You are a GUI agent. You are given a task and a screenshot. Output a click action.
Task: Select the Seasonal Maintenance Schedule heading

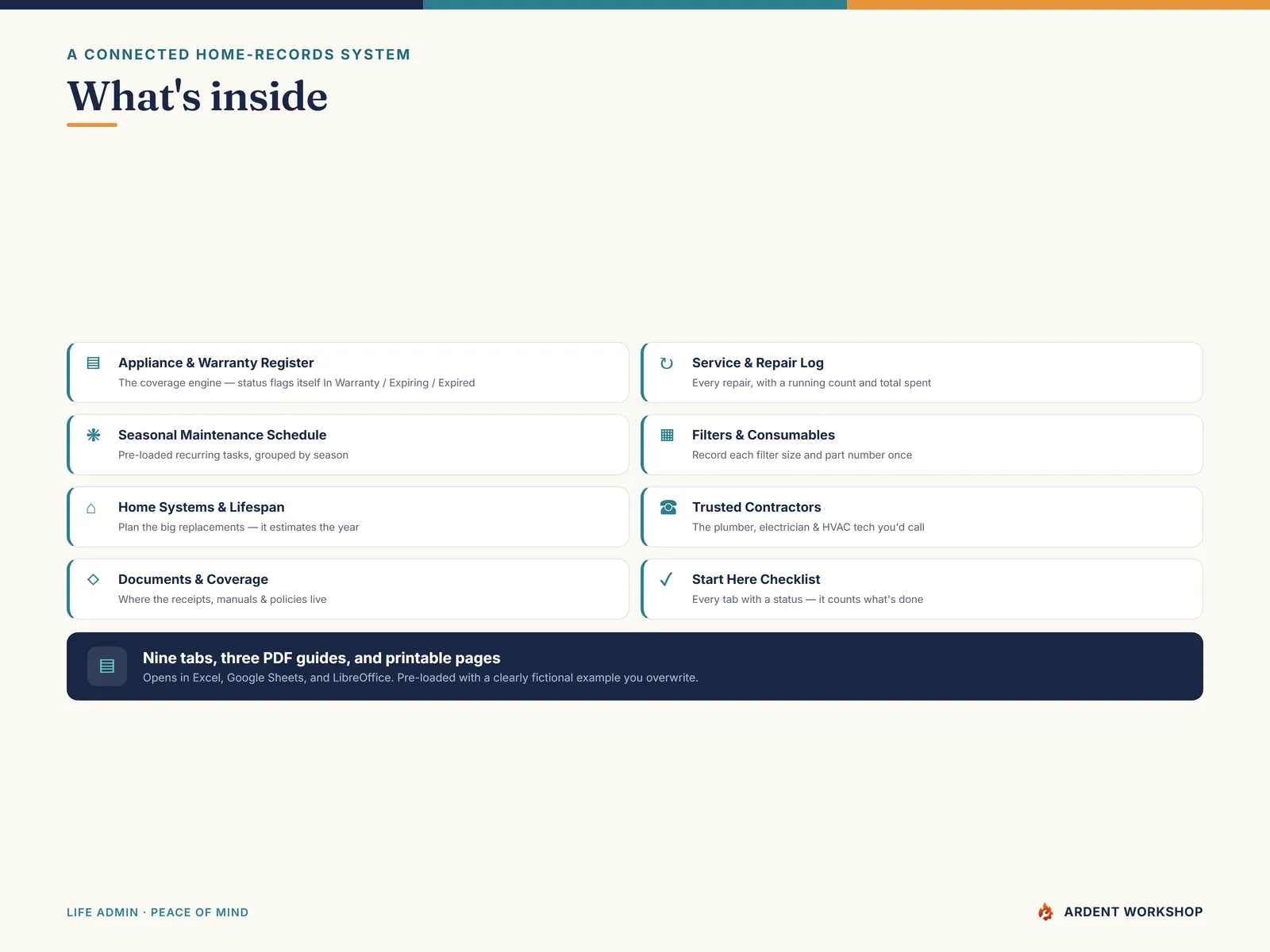coord(222,435)
